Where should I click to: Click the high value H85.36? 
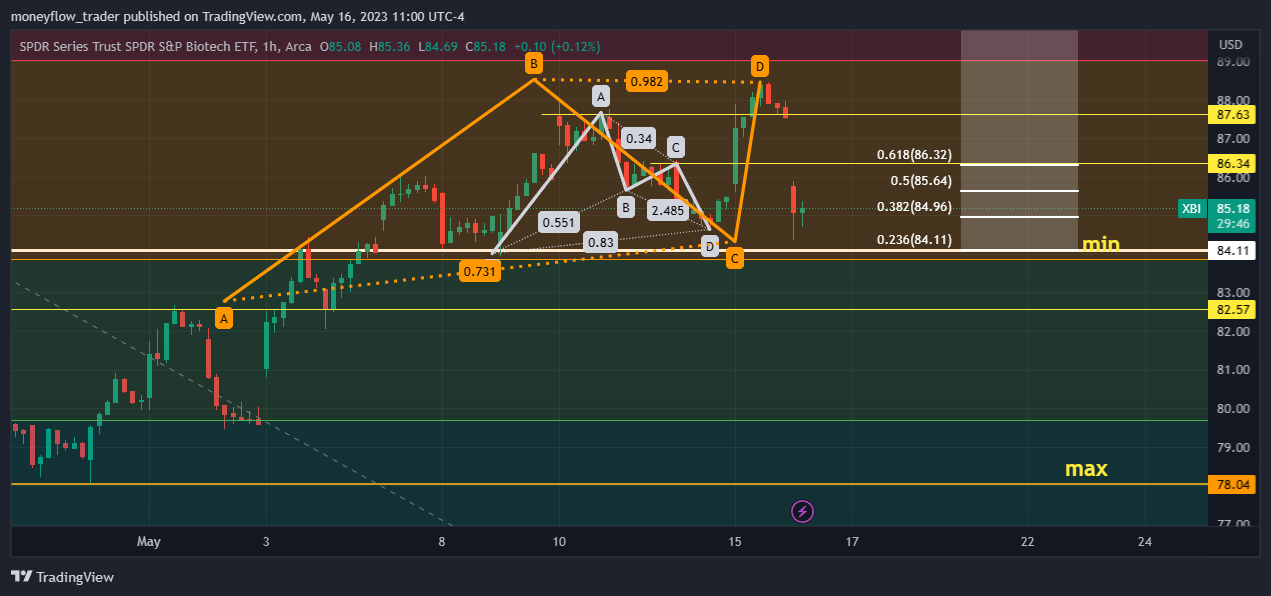(x=391, y=46)
